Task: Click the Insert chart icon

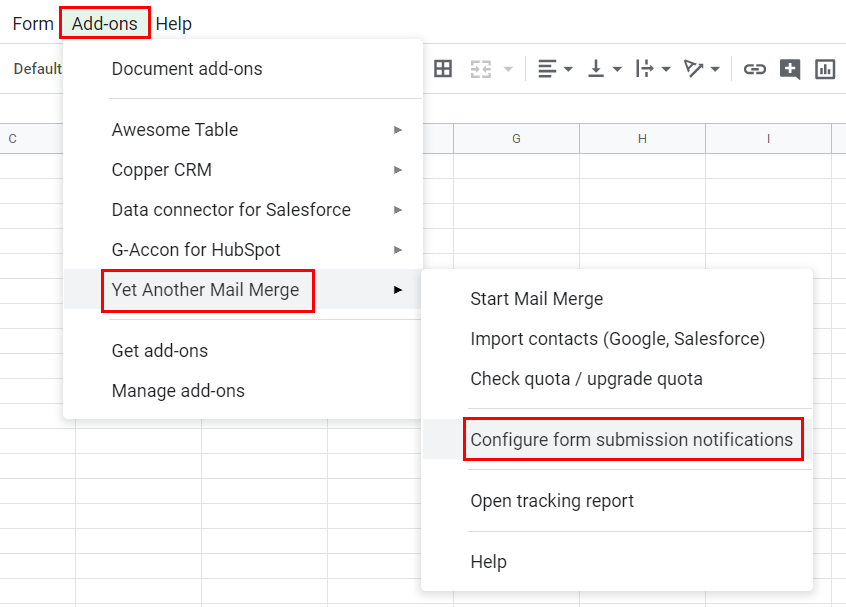Action: 825,69
